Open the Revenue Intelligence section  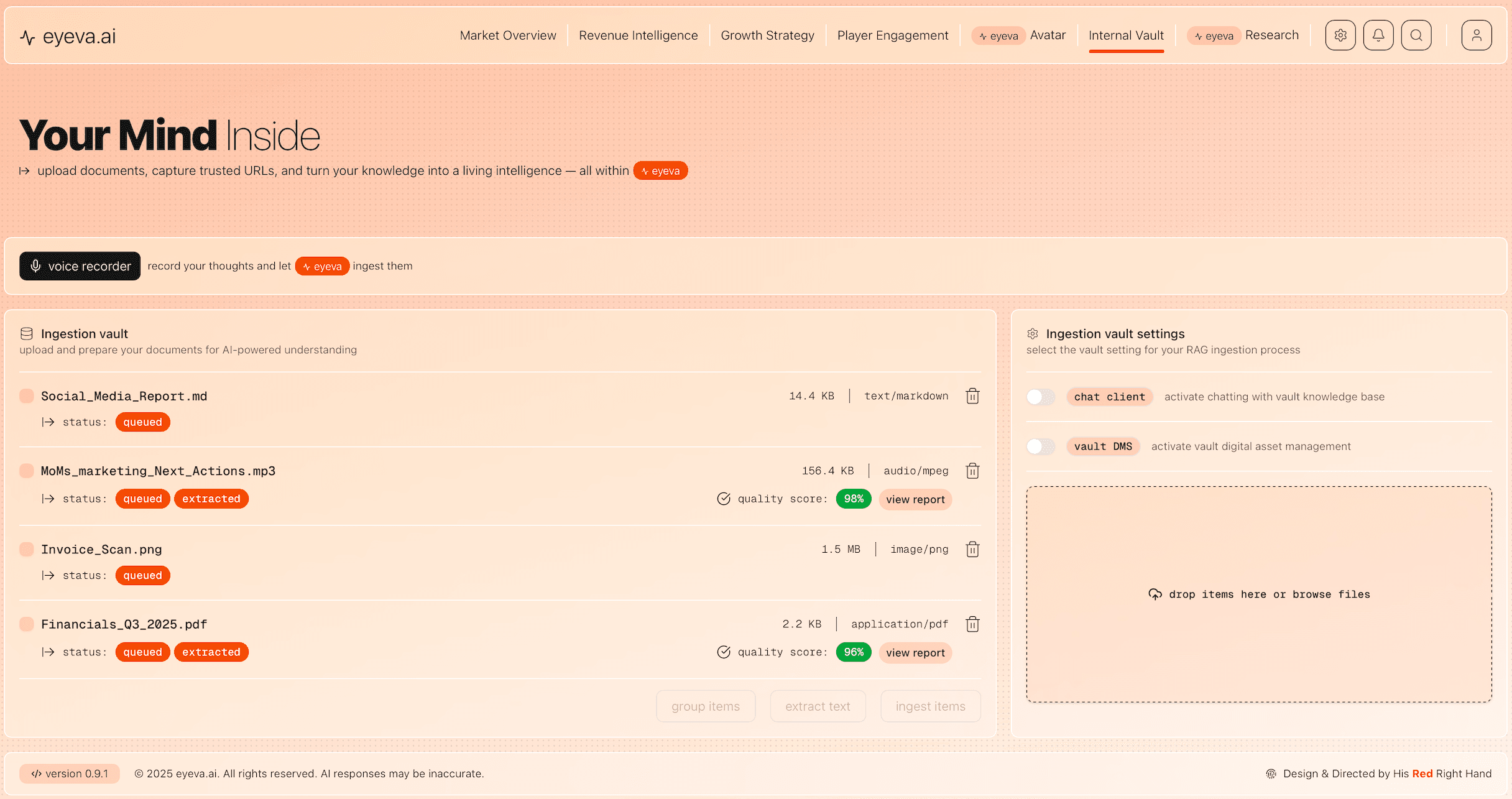pyautogui.click(x=638, y=35)
